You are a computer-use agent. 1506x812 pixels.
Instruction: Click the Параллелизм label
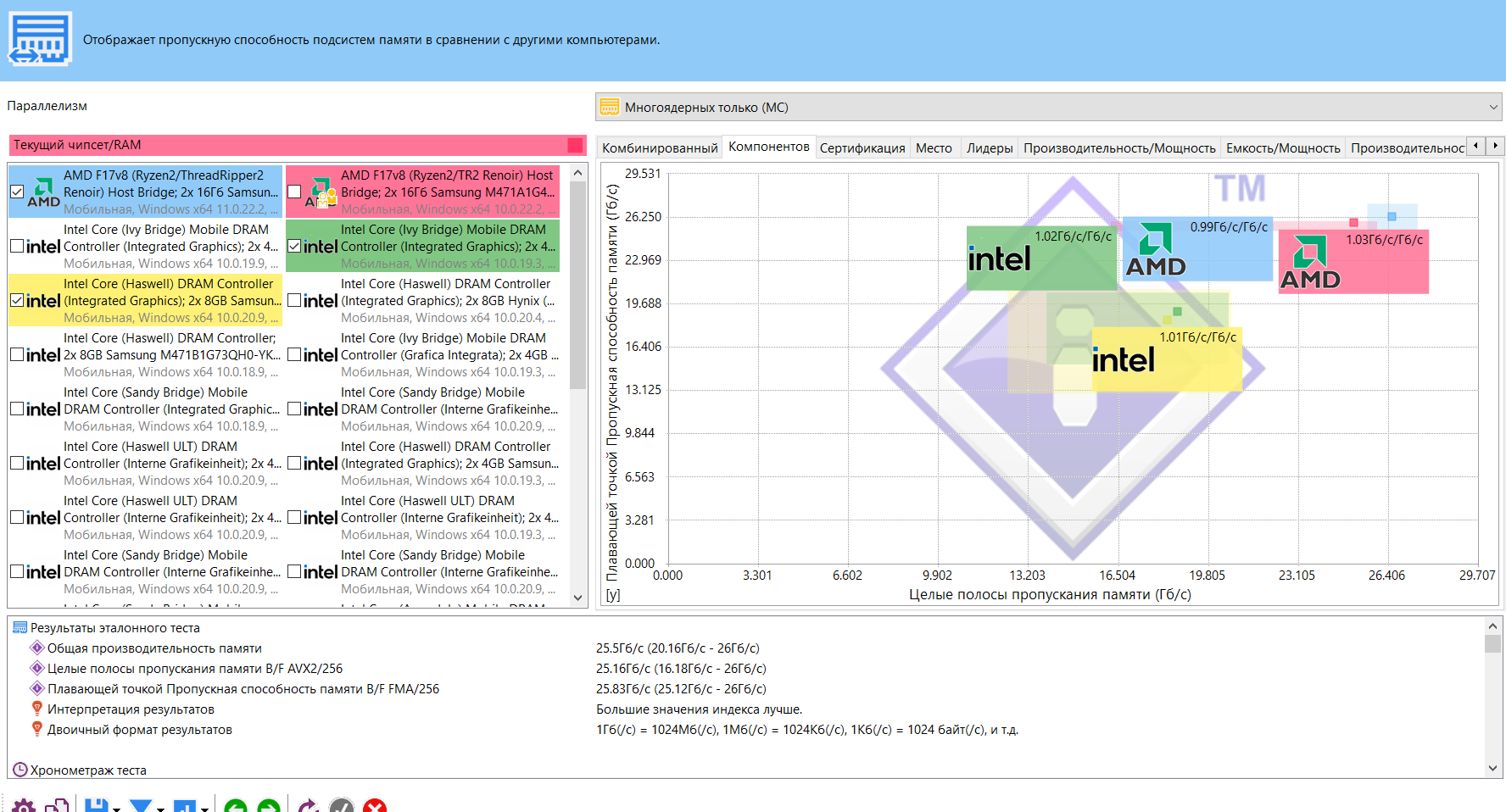coord(47,106)
